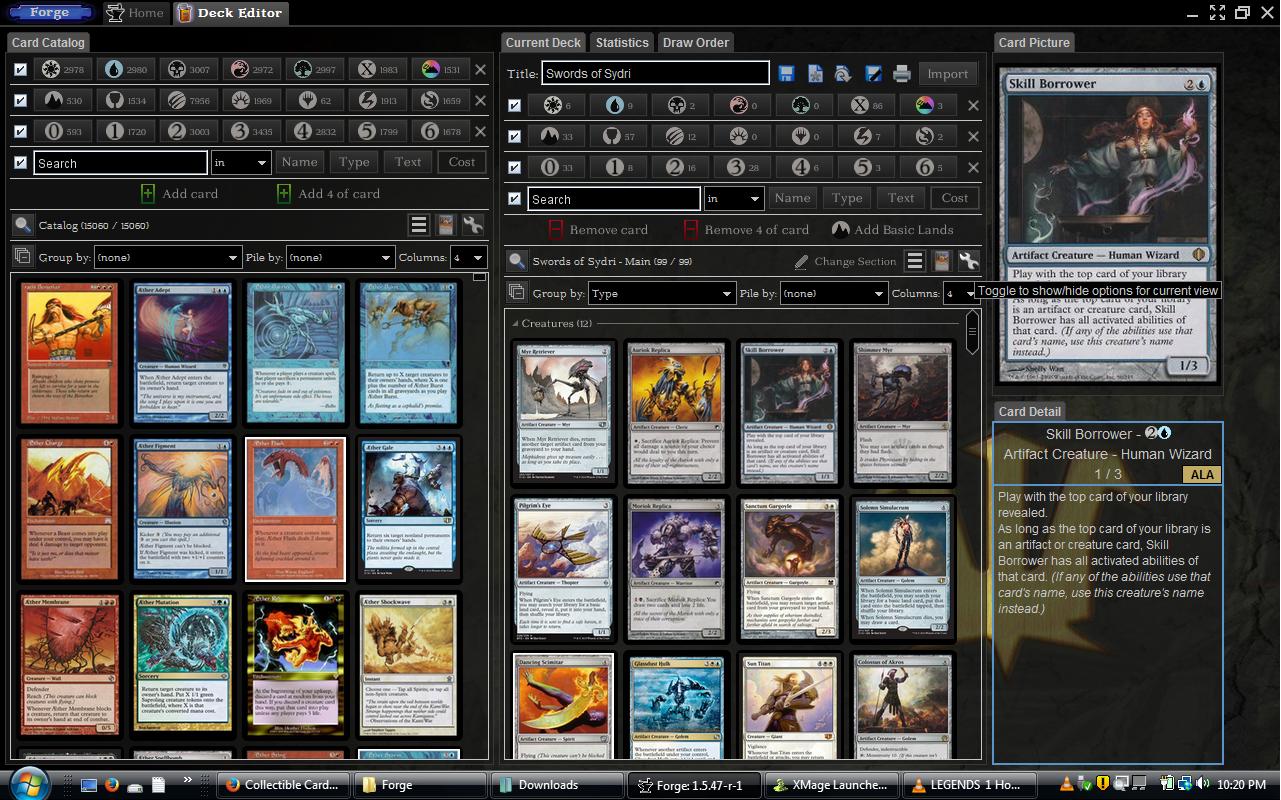Switch catalog to list view icon
The height and width of the screenshot is (800, 1281).
(x=419, y=225)
